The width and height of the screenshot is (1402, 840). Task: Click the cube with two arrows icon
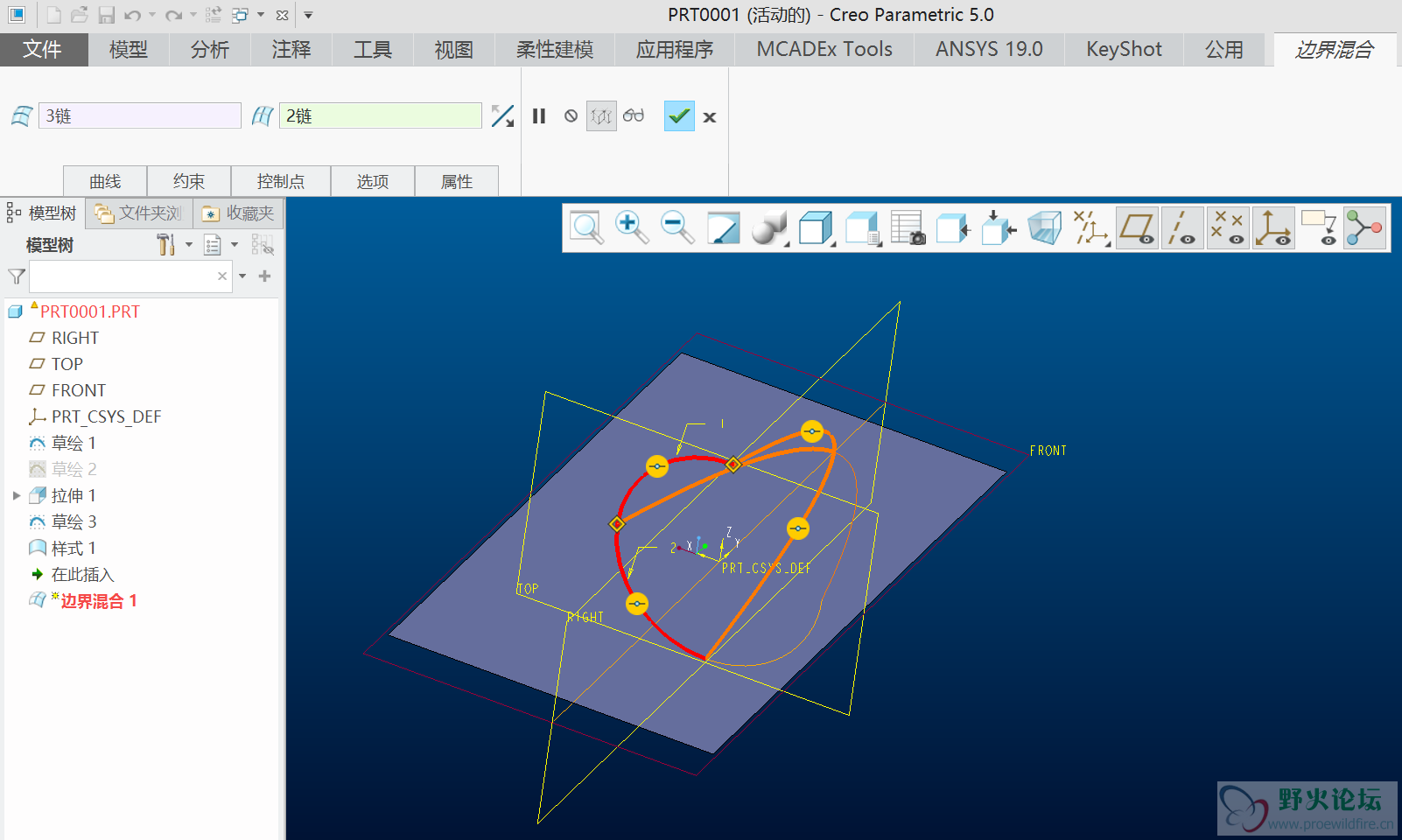[999, 227]
